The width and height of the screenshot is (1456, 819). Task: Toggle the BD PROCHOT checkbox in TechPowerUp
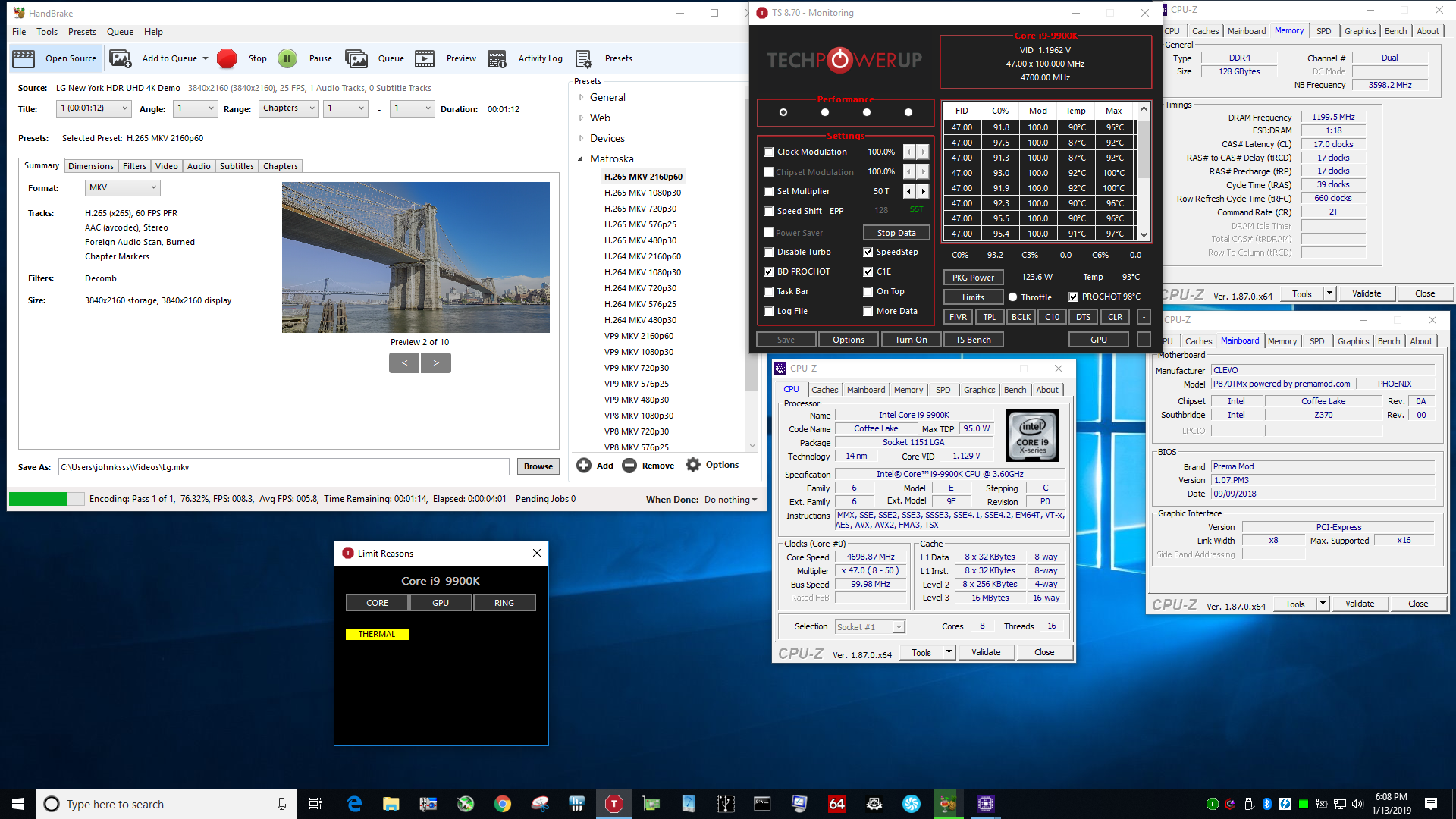[x=770, y=271]
